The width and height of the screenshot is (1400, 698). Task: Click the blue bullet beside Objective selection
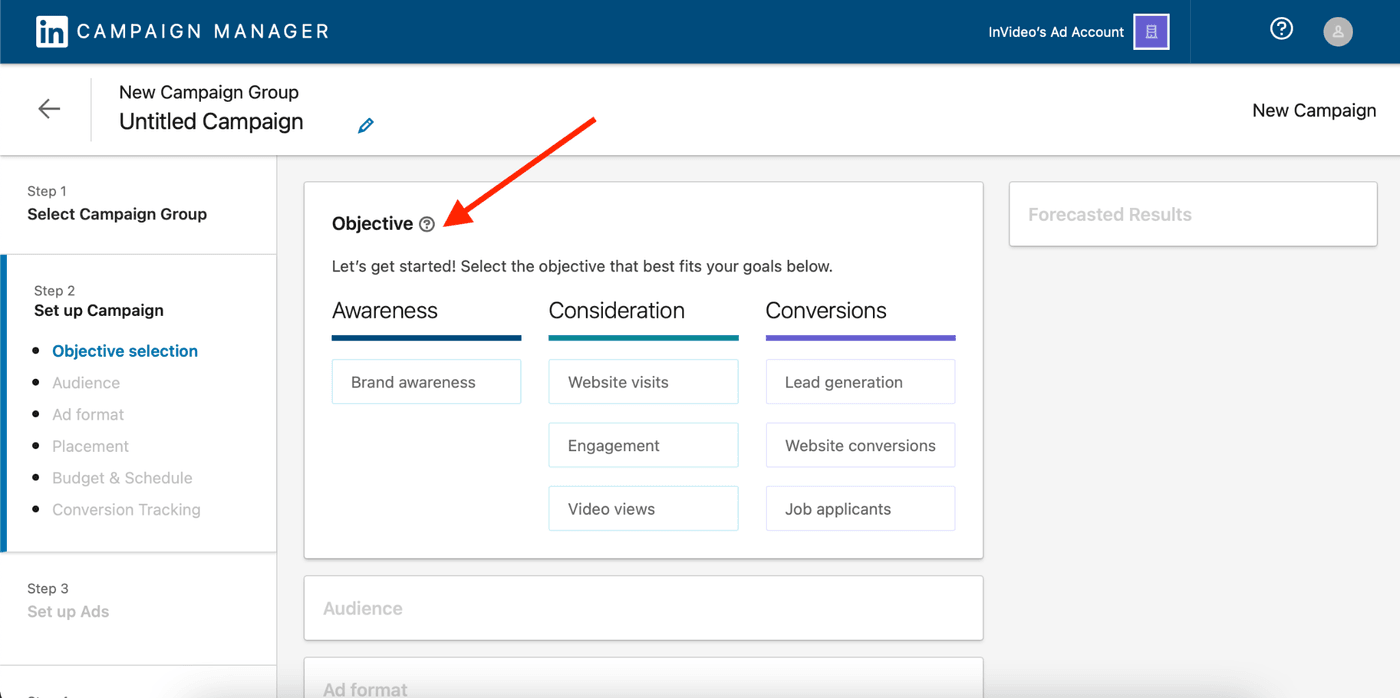[x=37, y=351]
